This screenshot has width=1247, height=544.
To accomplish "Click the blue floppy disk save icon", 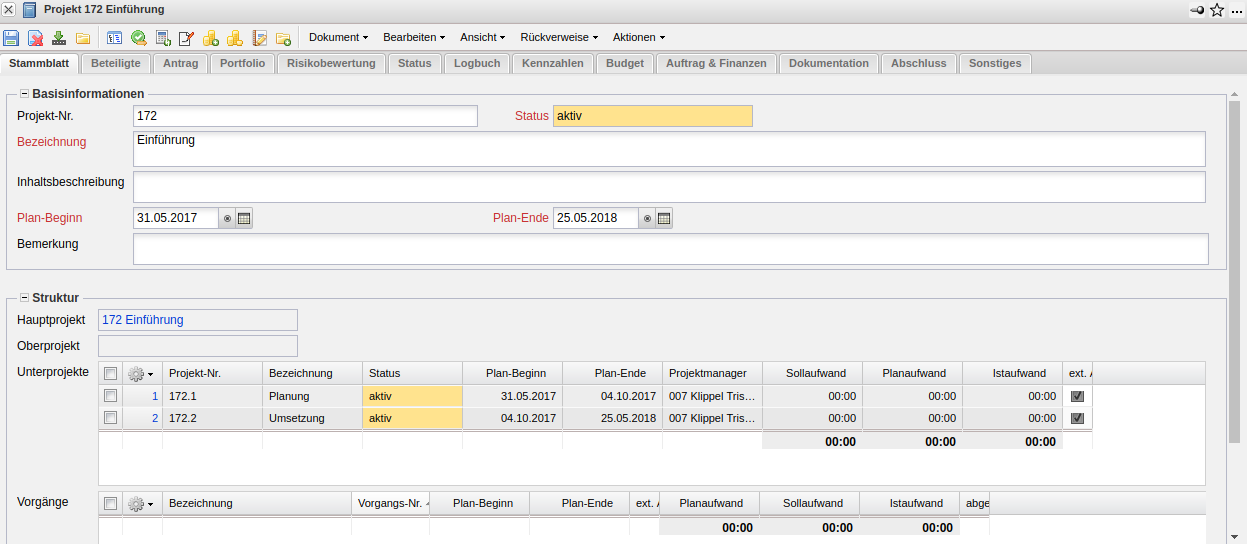I will (x=11, y=38).
